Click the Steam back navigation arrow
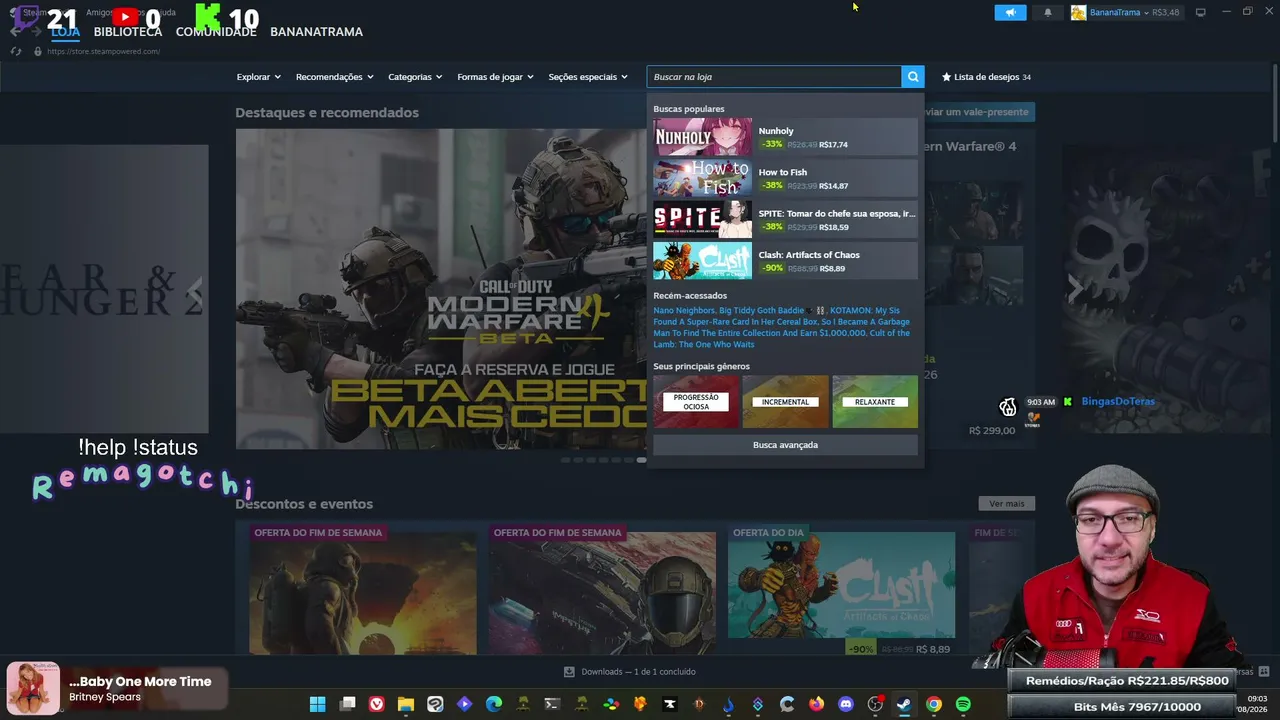Image resolution: width=1280 pixels, height=720 pixels. pos(15,31)
